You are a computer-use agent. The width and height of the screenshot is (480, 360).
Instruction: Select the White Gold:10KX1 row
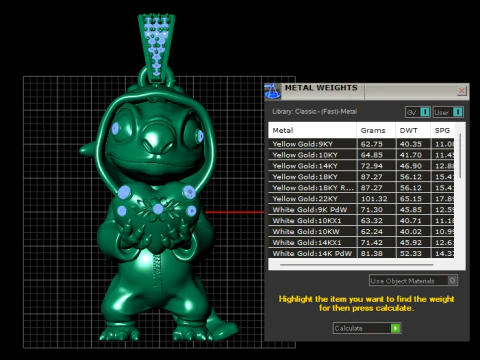pos(361,221)
